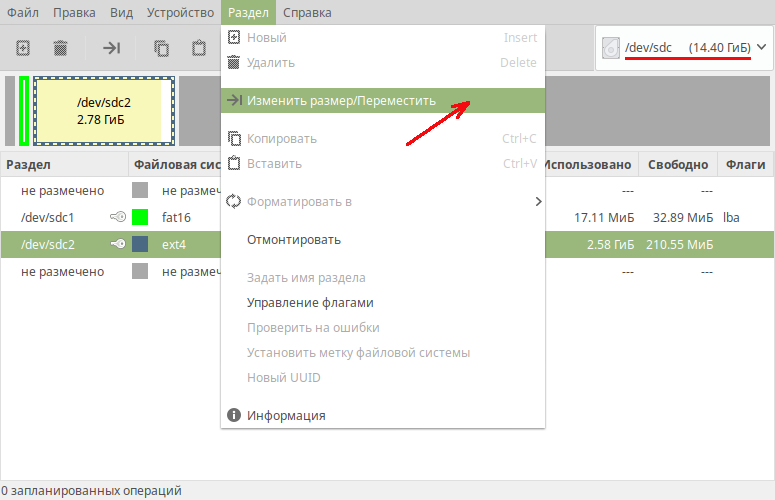Click Задать имя раздела menu entry
The width and height of the screenshot is (775, 500).
click(383, 277)
